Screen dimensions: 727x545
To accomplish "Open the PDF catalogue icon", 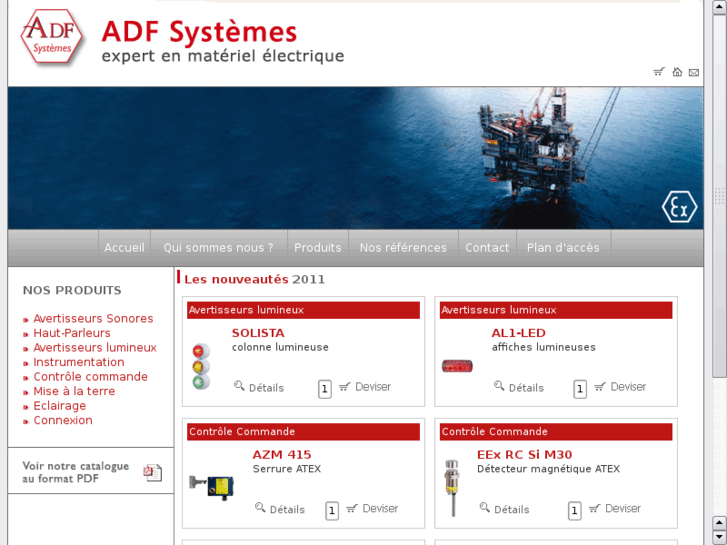I will (153, 473).
